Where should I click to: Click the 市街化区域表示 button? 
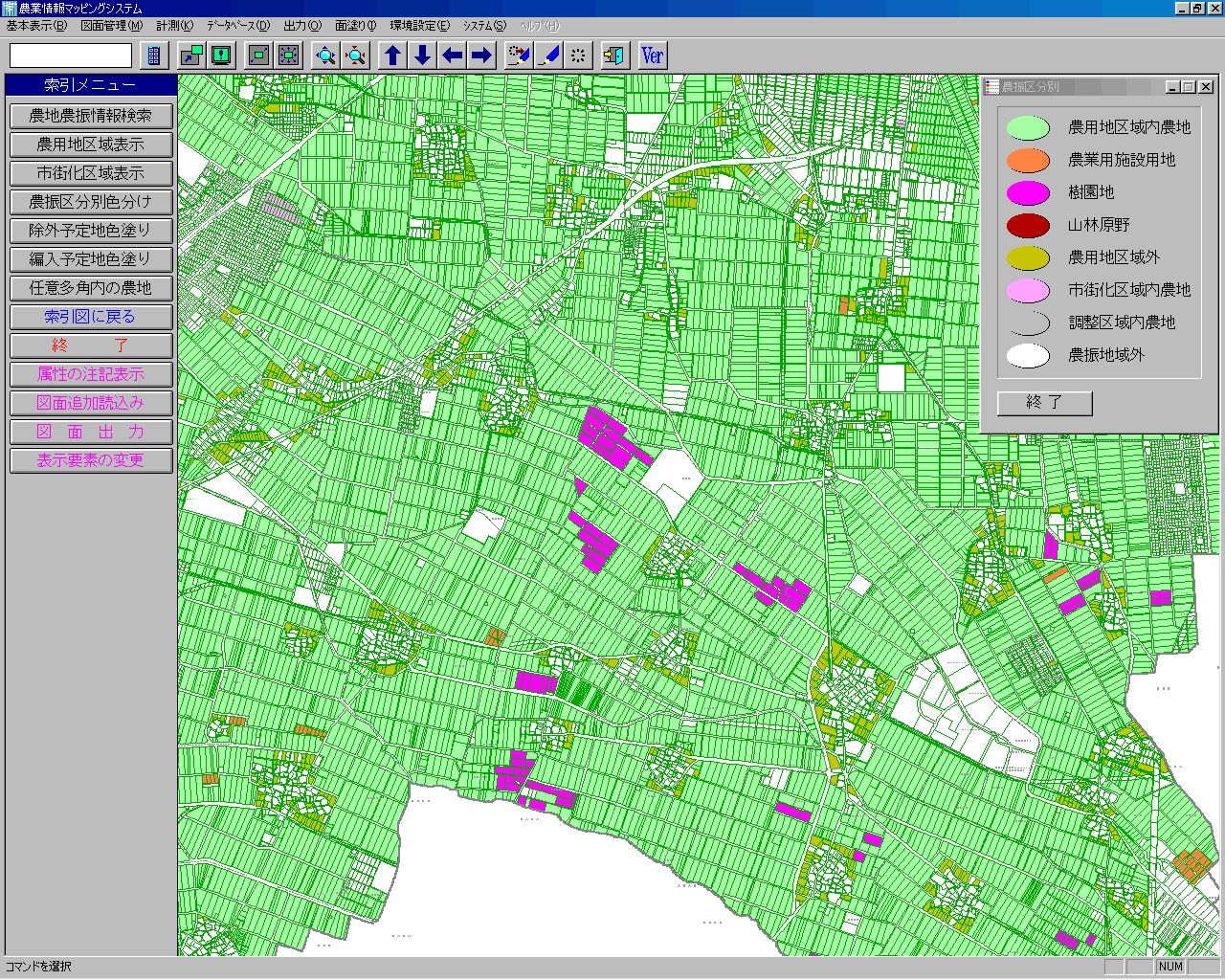tap(91, 173)
